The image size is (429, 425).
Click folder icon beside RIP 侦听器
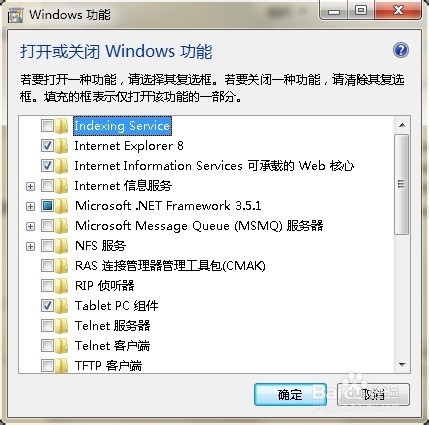(62, 286)
